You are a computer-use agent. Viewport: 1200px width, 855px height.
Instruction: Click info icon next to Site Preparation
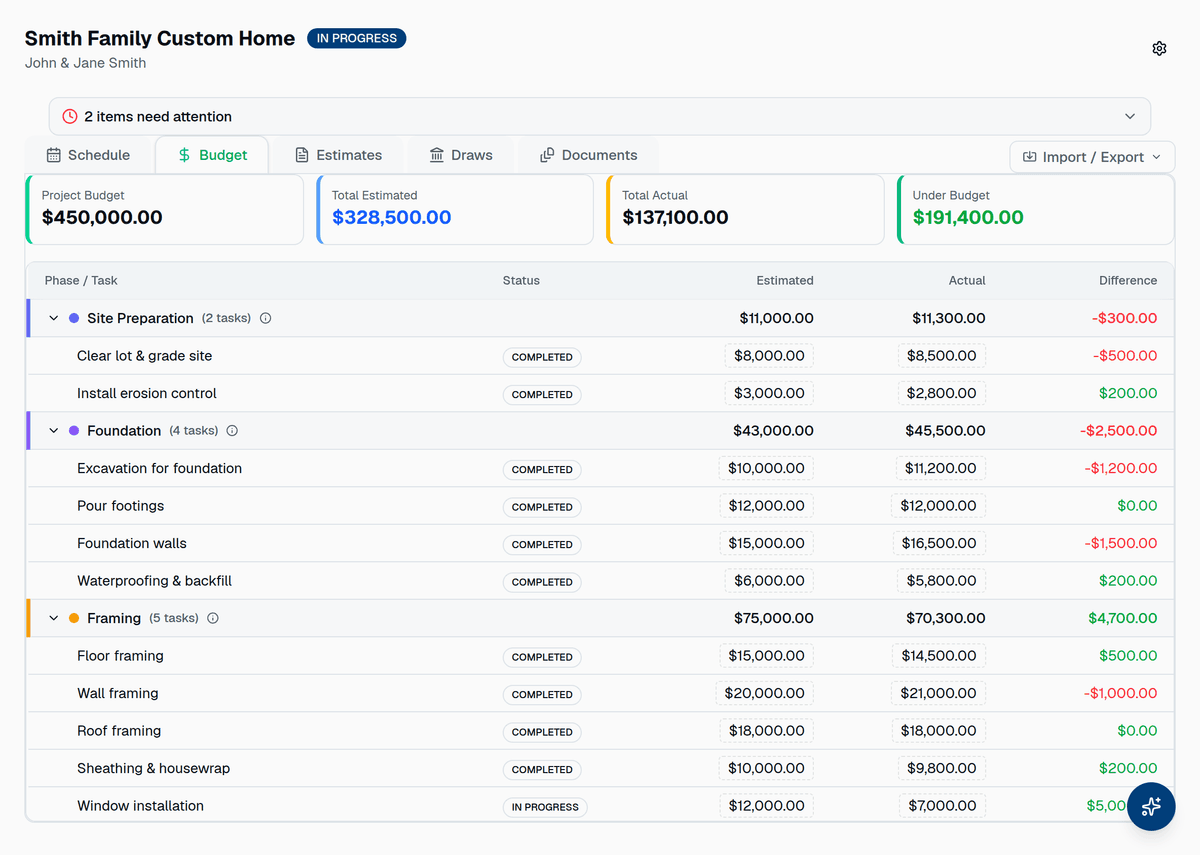[266, 318]
